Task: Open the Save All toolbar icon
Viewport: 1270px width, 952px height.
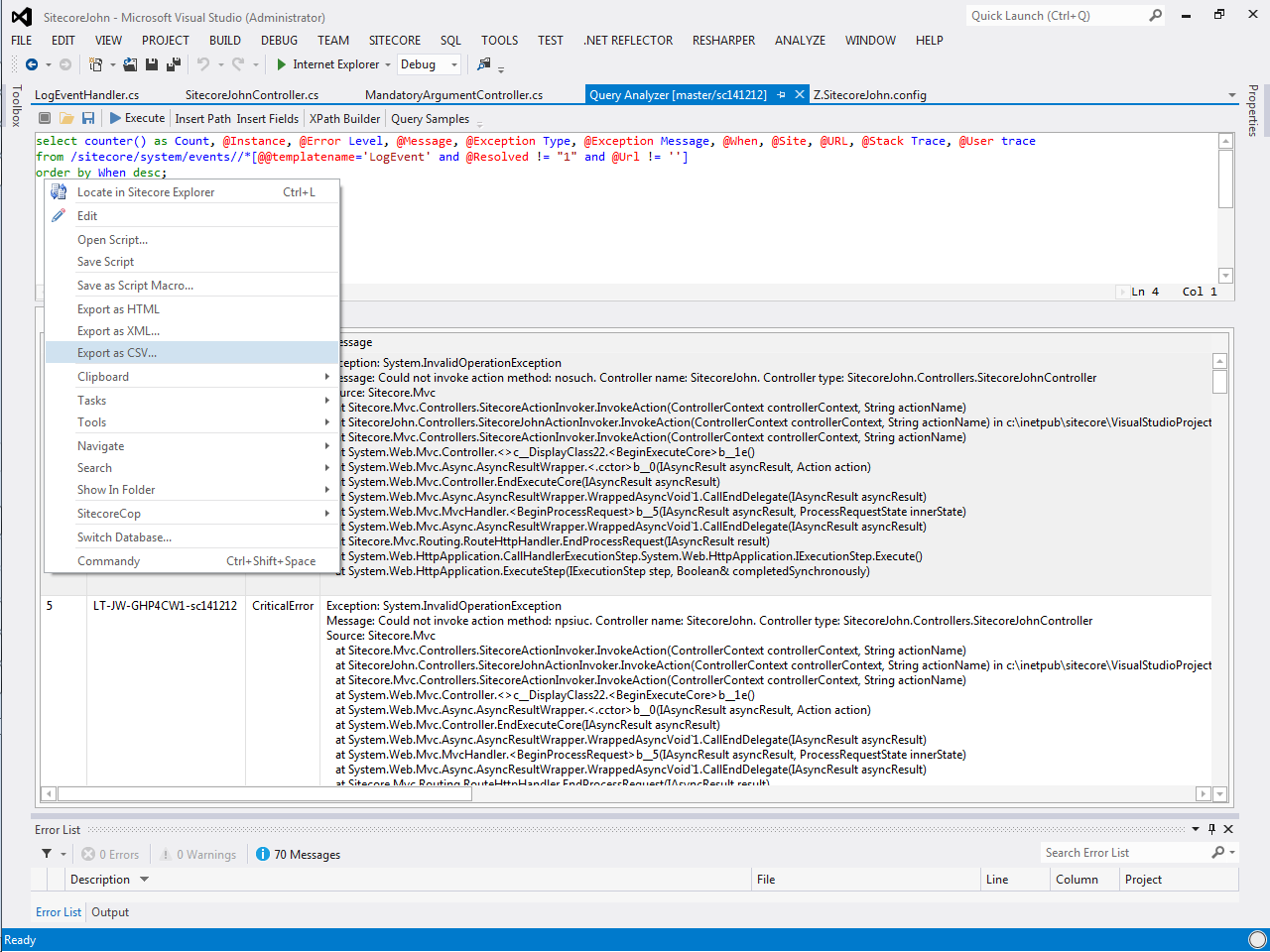Action: (173, 63)
